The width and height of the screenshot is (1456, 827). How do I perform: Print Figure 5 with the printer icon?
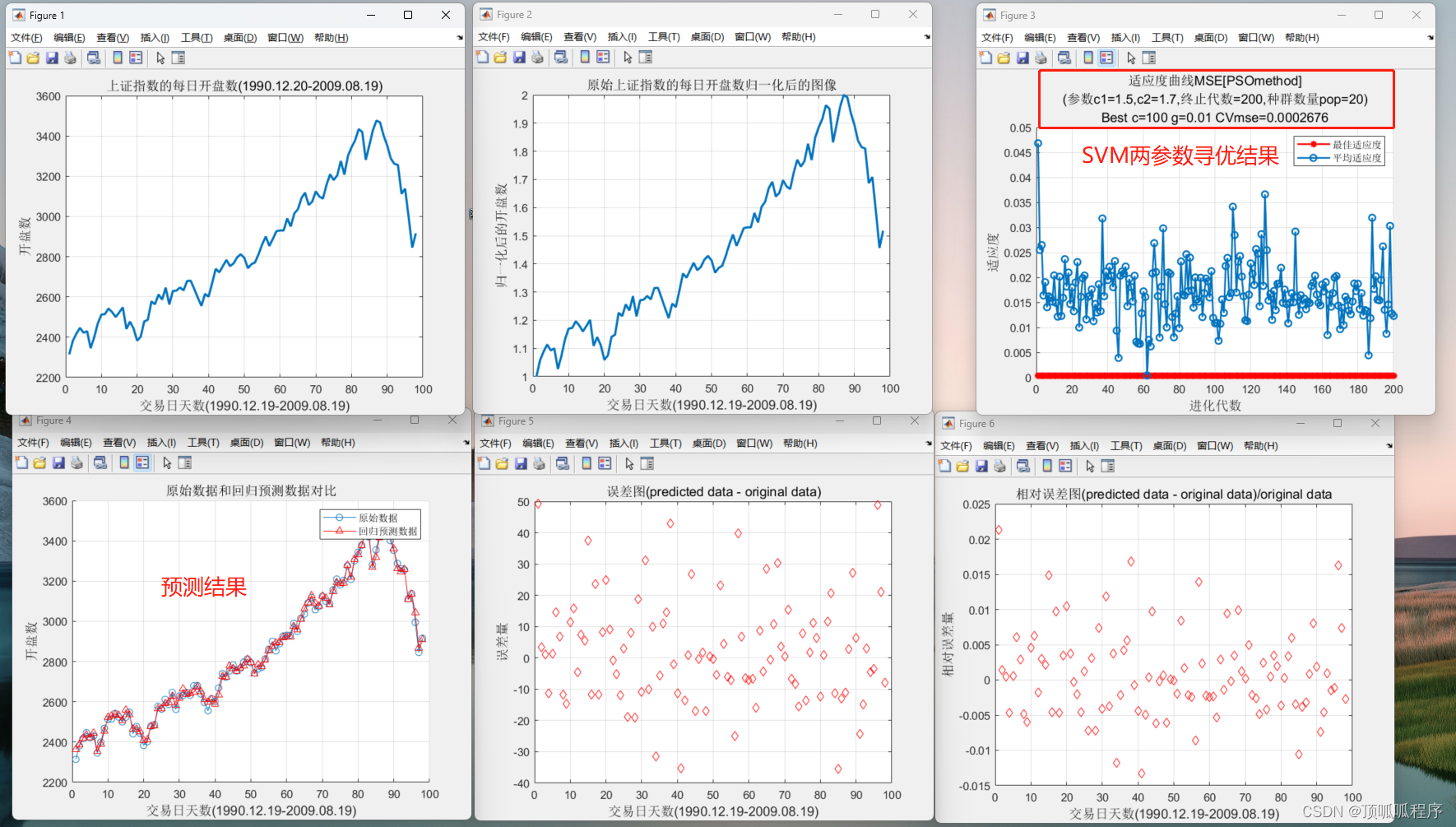[539, 464]
